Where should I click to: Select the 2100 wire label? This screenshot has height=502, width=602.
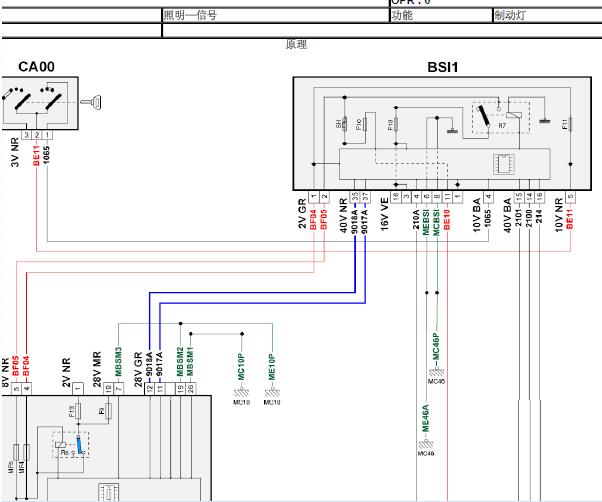click(529, 218)
